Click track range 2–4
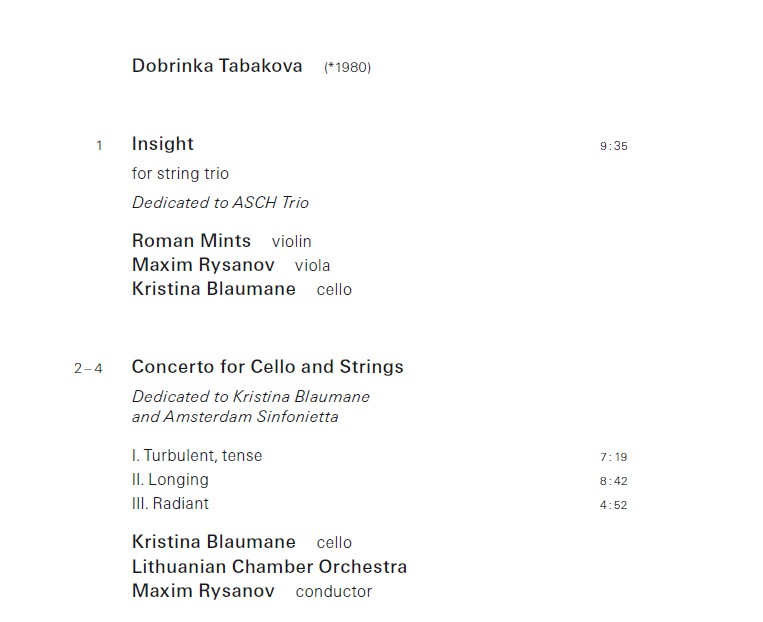The image size is (763, 622). click(x=88, y=368)
